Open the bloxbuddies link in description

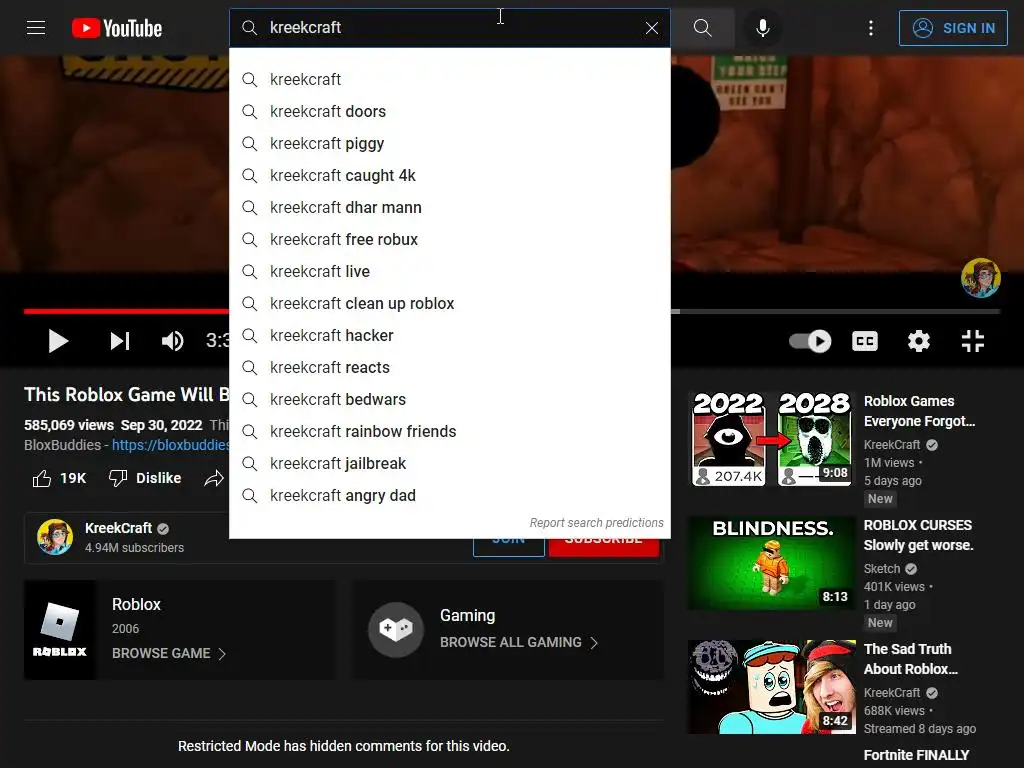(170, 445)
